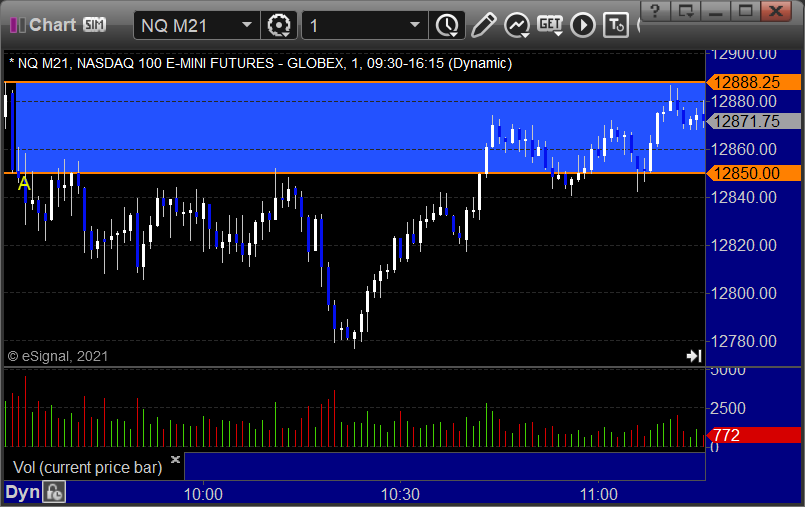Minimize the Chart window
Screen dimensions: 805x507
click(716, 10)
